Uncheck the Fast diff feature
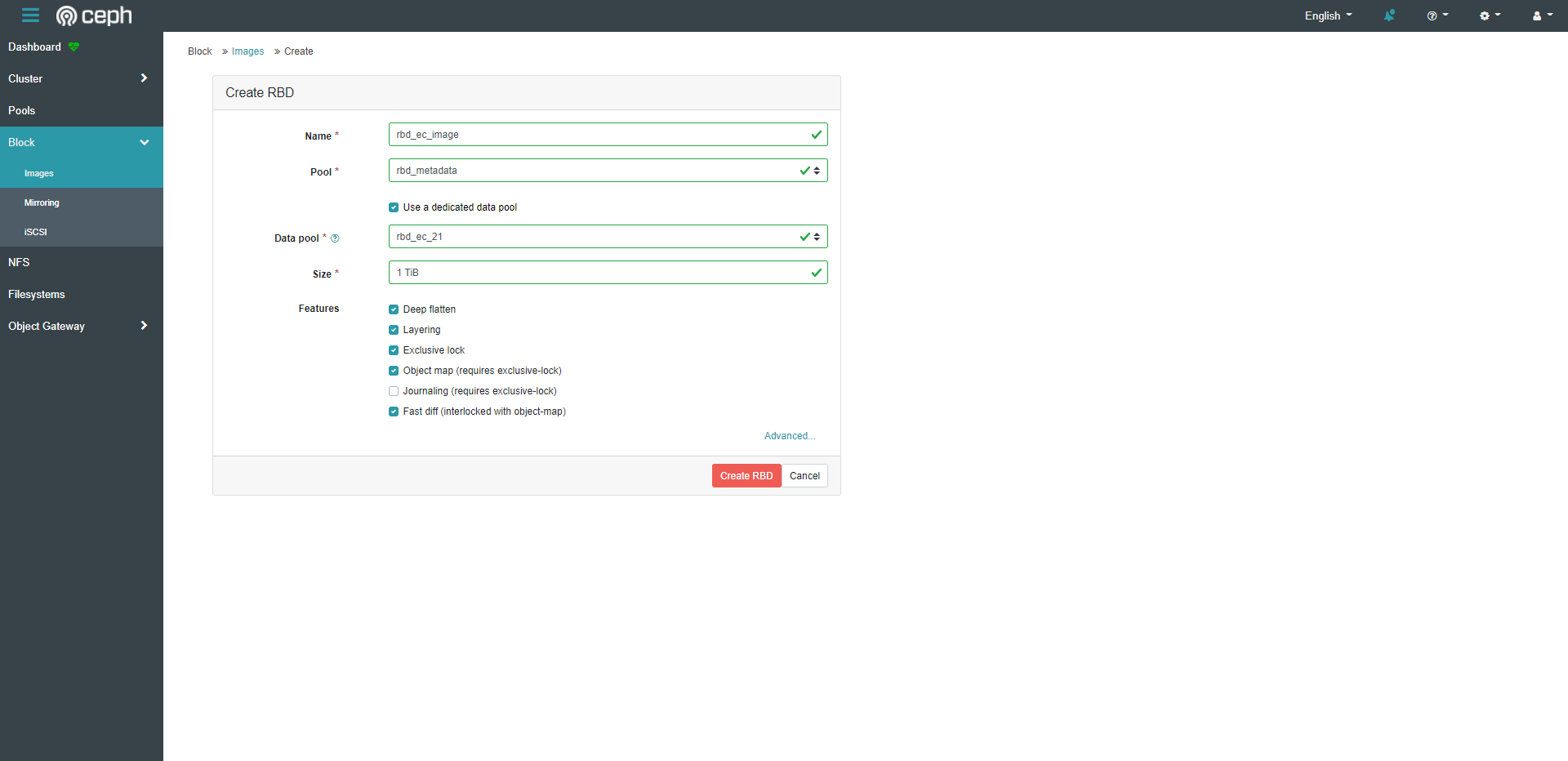Screen dimensions: 1568x761 point(394,412)
